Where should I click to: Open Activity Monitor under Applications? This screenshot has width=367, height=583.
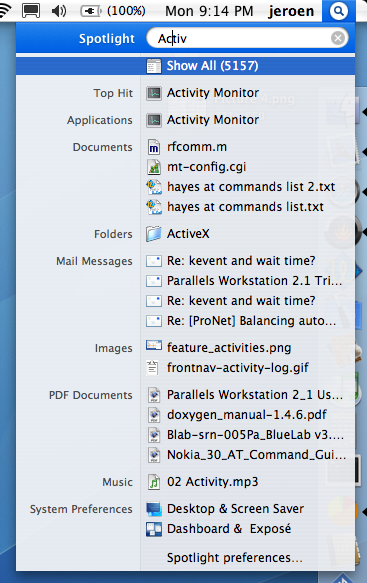tap(213, 120)
